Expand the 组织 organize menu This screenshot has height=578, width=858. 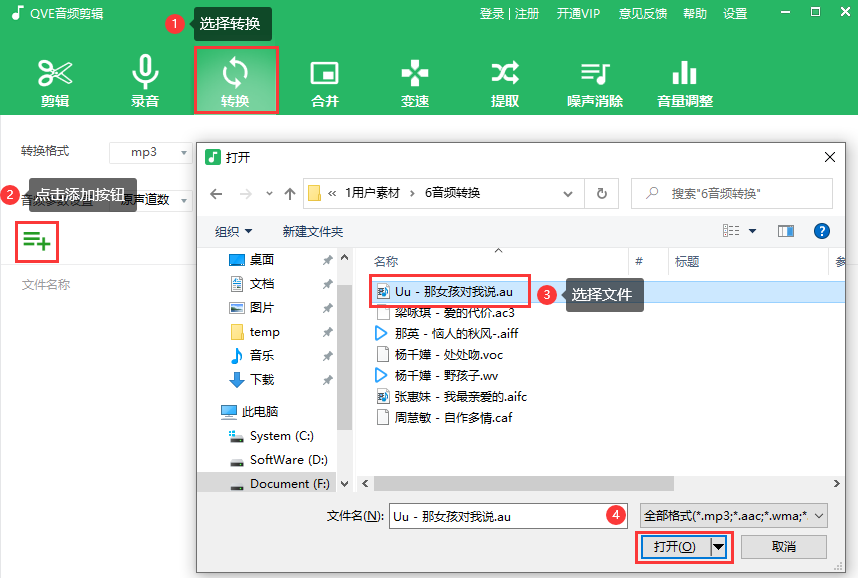[x=234, y=231]
